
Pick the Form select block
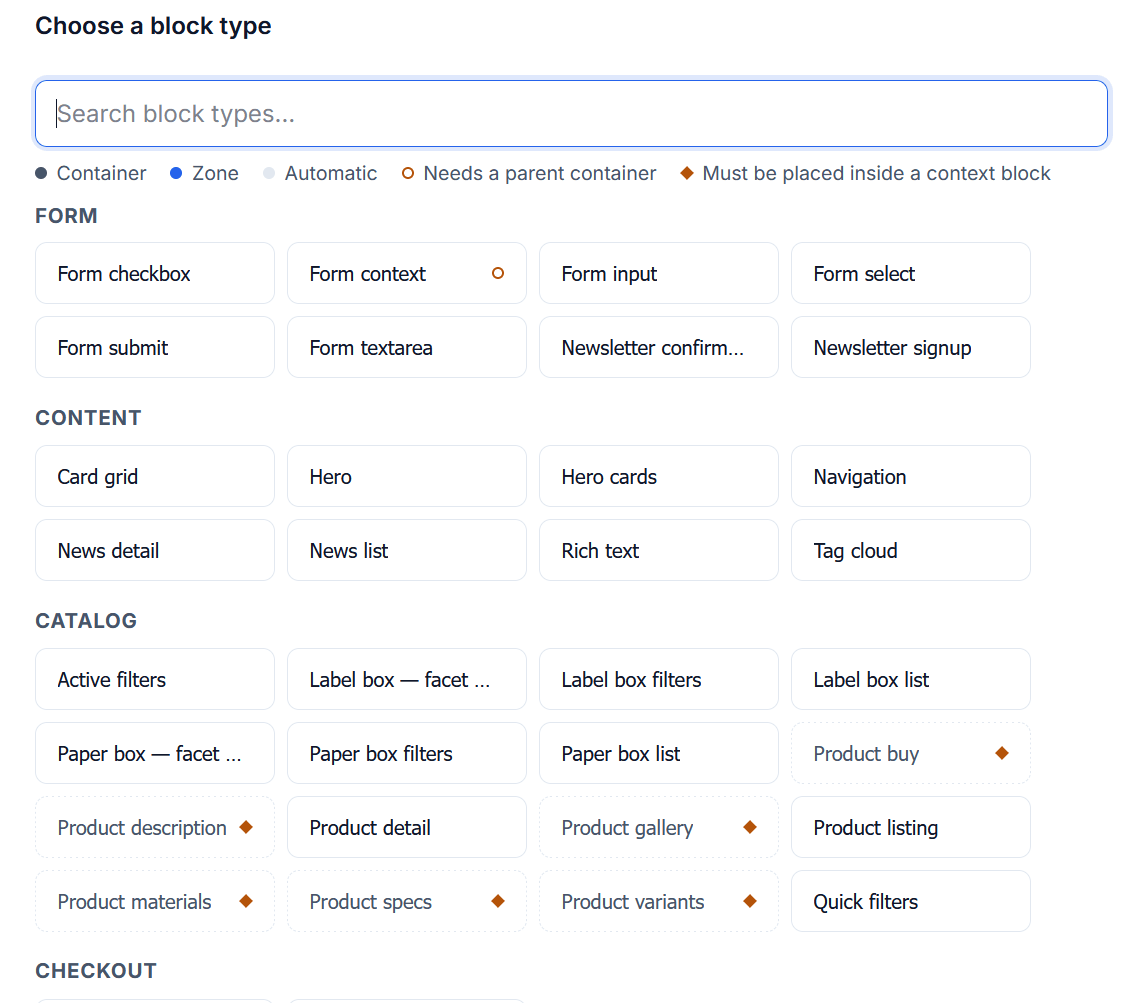[x=911, y=274]
